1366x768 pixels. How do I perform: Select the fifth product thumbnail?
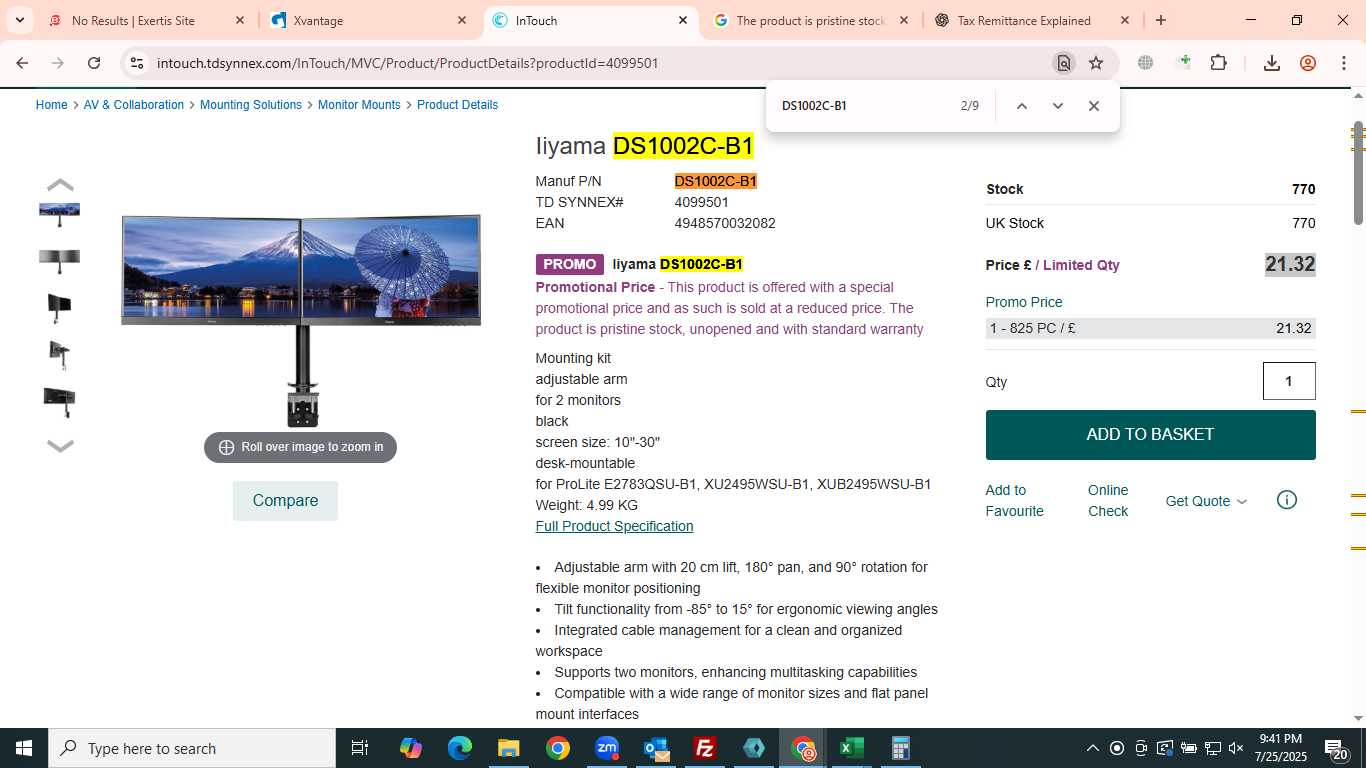pos(59,403)
